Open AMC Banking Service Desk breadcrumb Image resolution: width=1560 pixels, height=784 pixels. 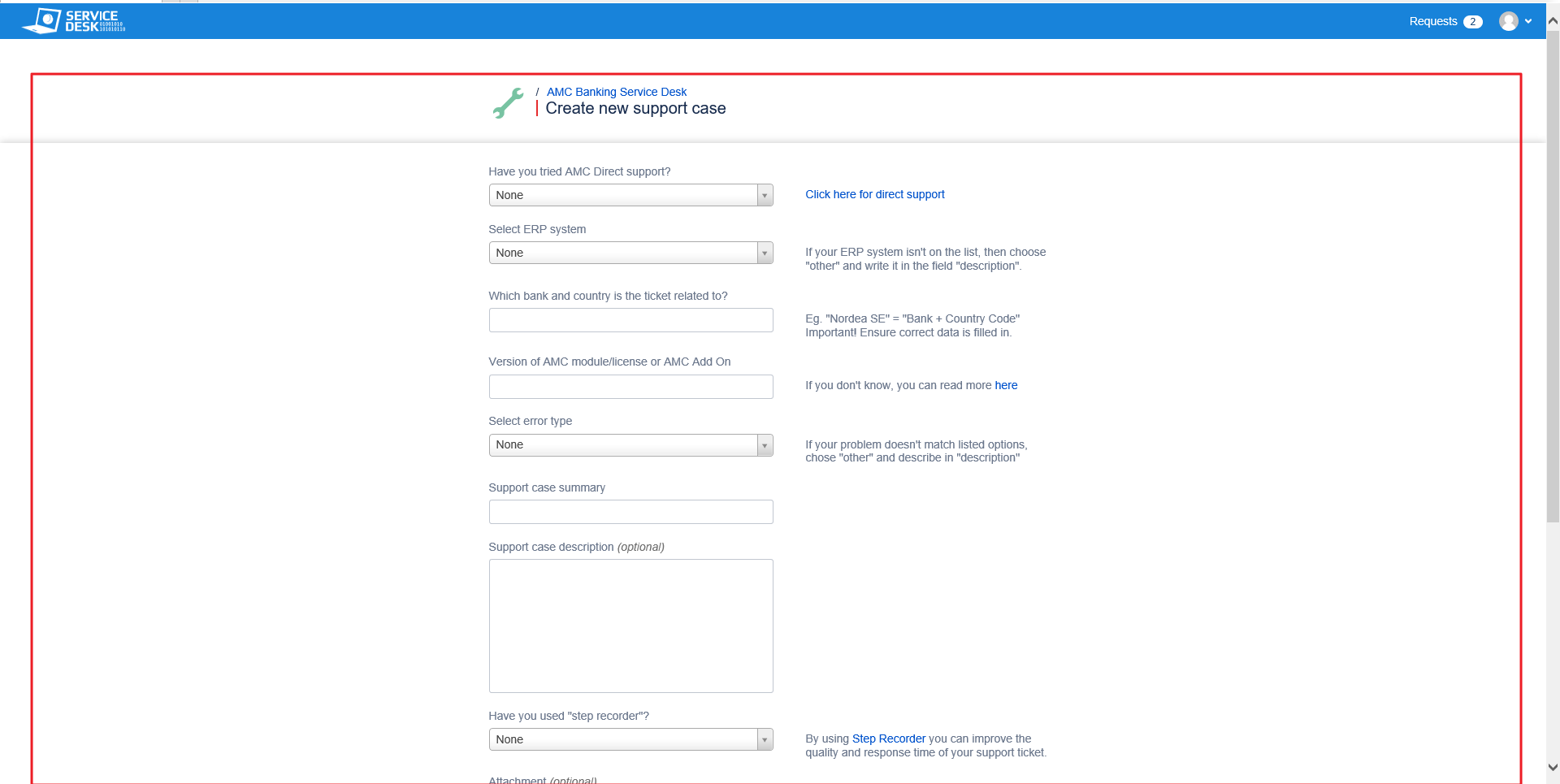click(617, 92)
